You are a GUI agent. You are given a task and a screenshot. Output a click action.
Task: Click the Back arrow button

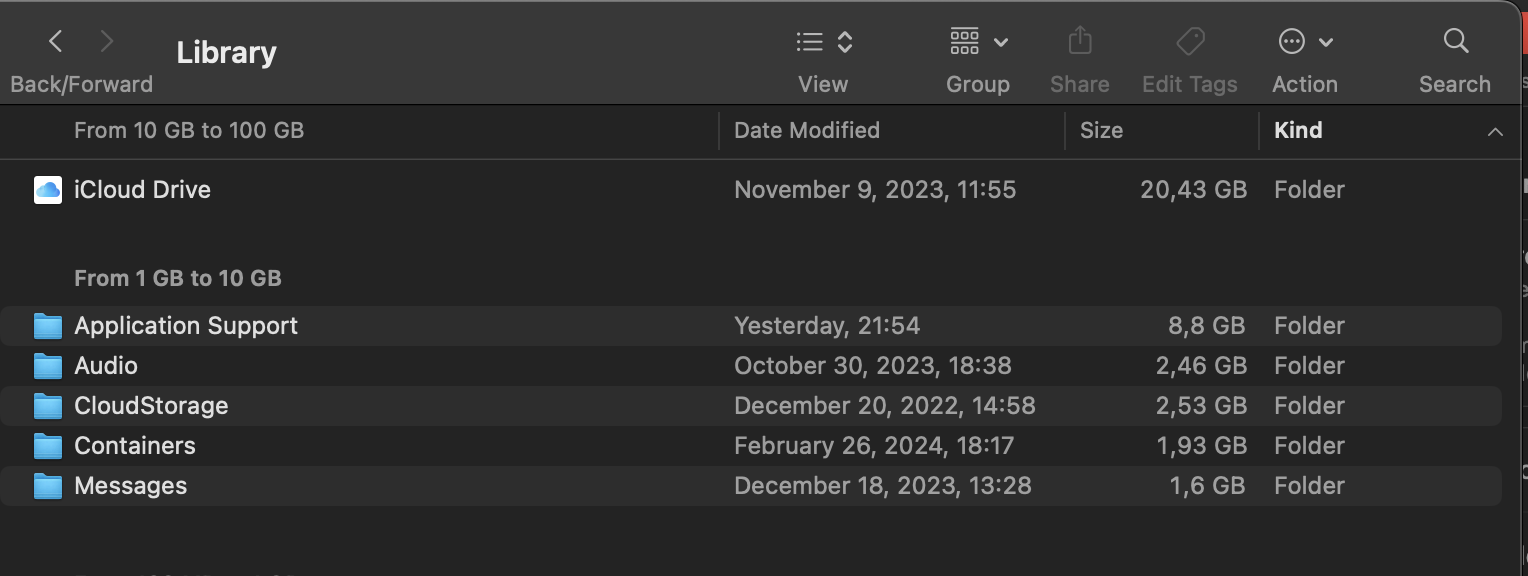(56, 41)
